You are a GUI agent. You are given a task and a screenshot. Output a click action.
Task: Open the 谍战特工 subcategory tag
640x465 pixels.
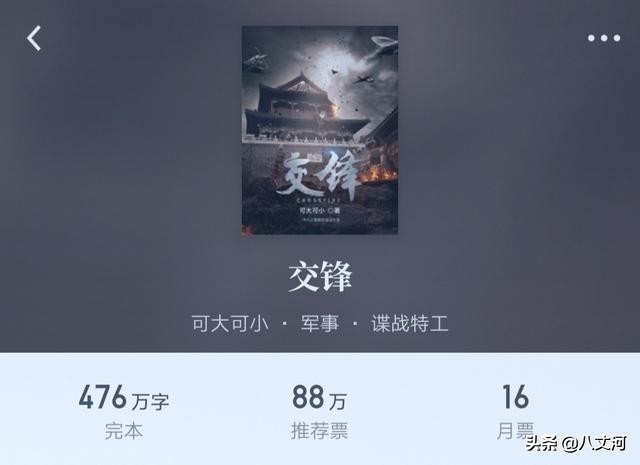pos(410,323)
